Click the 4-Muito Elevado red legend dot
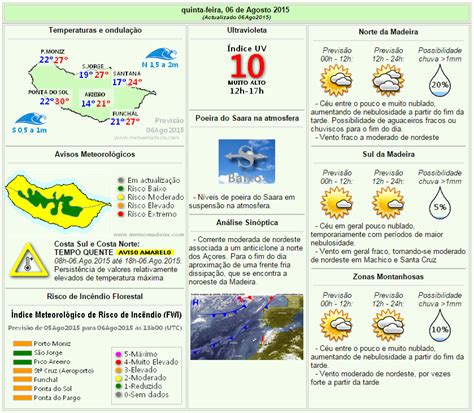 [118, 362]
